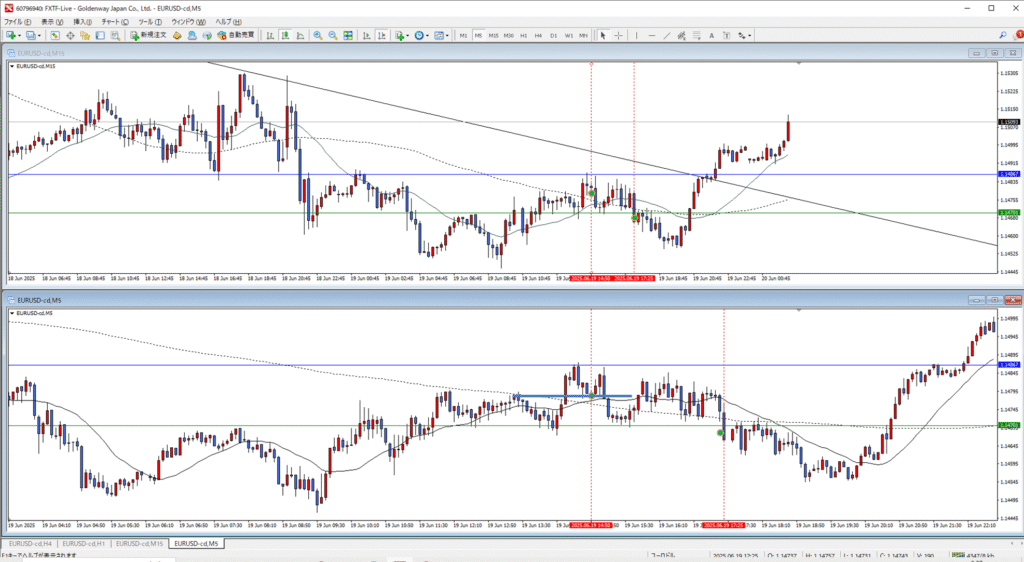The height and width of the screenshot is (562, 1024).
Task: Click the zoom out magnifier icon
Action: (x=331, y=35)
